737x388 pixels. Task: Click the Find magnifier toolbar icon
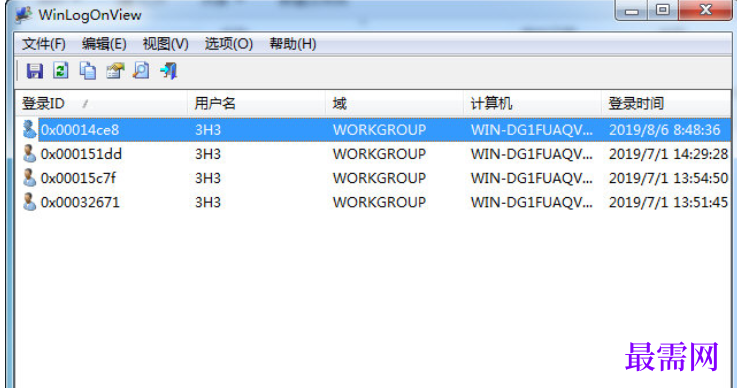[x=141, y=71]
